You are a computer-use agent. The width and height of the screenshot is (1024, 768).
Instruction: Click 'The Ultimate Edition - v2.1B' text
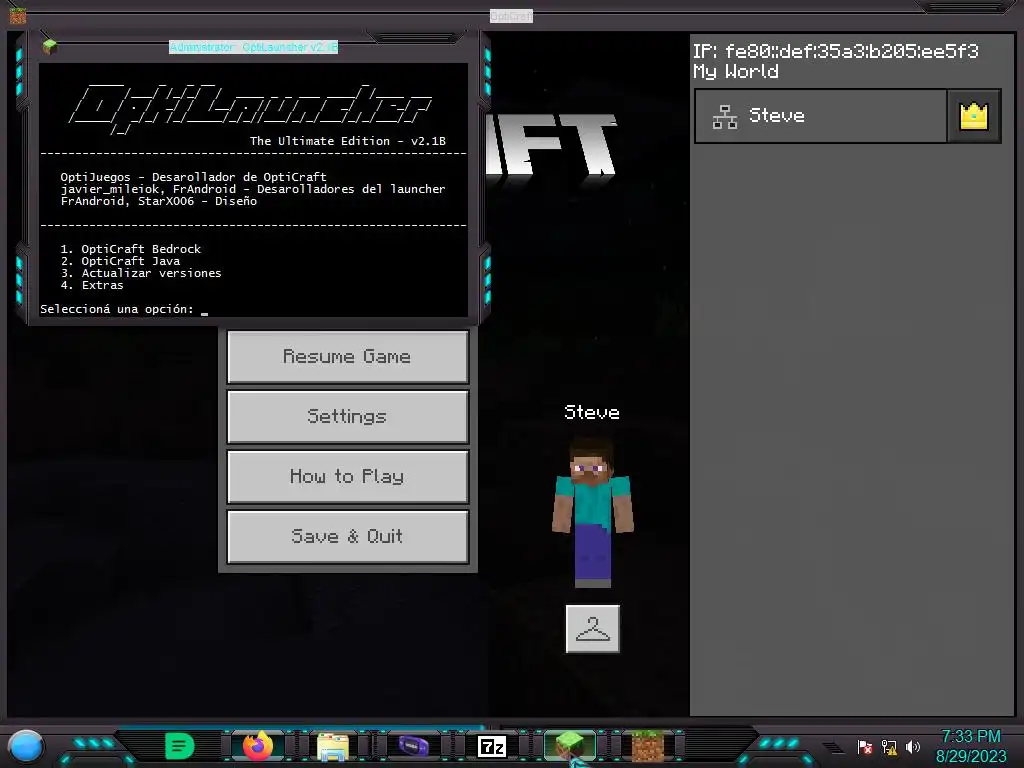348,141
